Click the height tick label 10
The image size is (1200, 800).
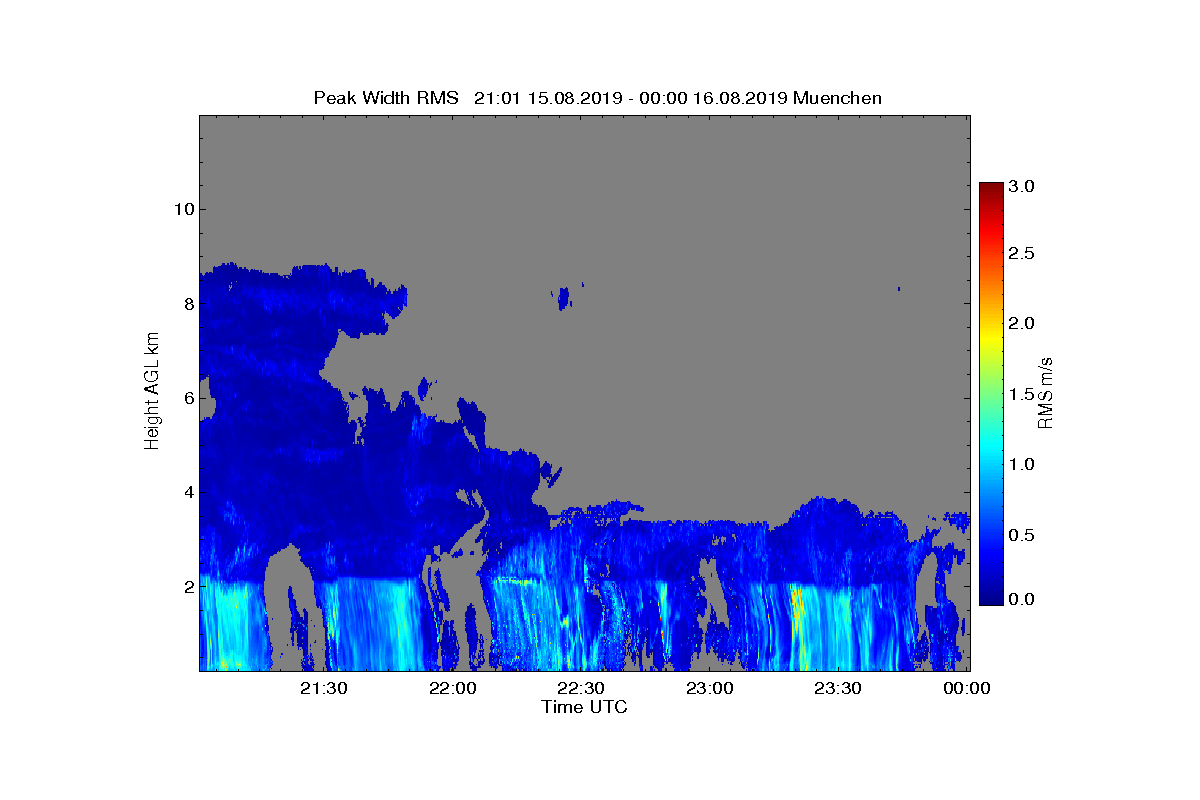click(183, 209)
